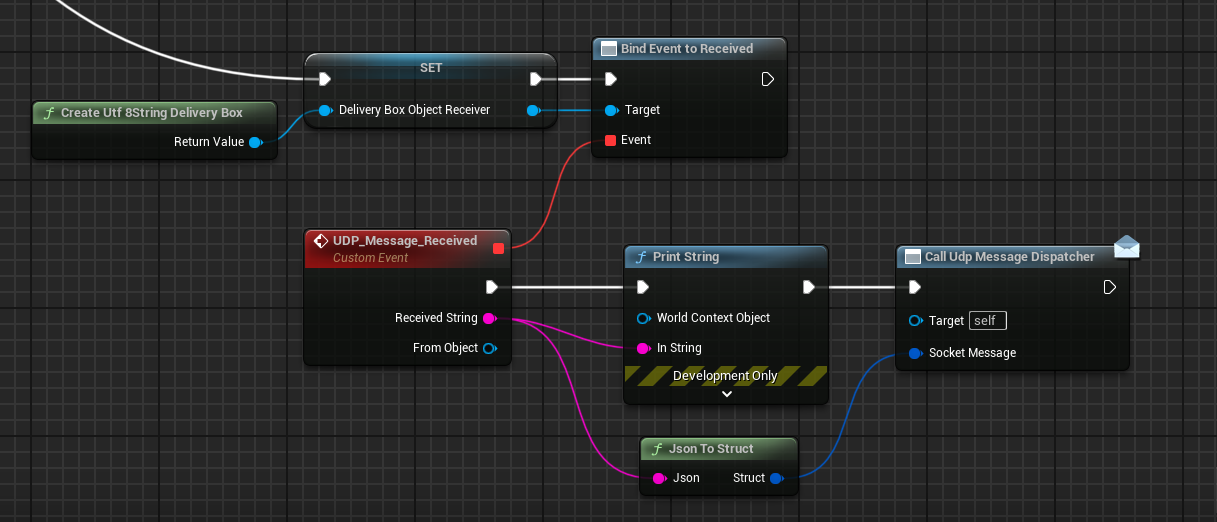Image resolution: width=1217 pixels, height=522 pixels.
Task: Click Print String function icon
Action: 640,257
